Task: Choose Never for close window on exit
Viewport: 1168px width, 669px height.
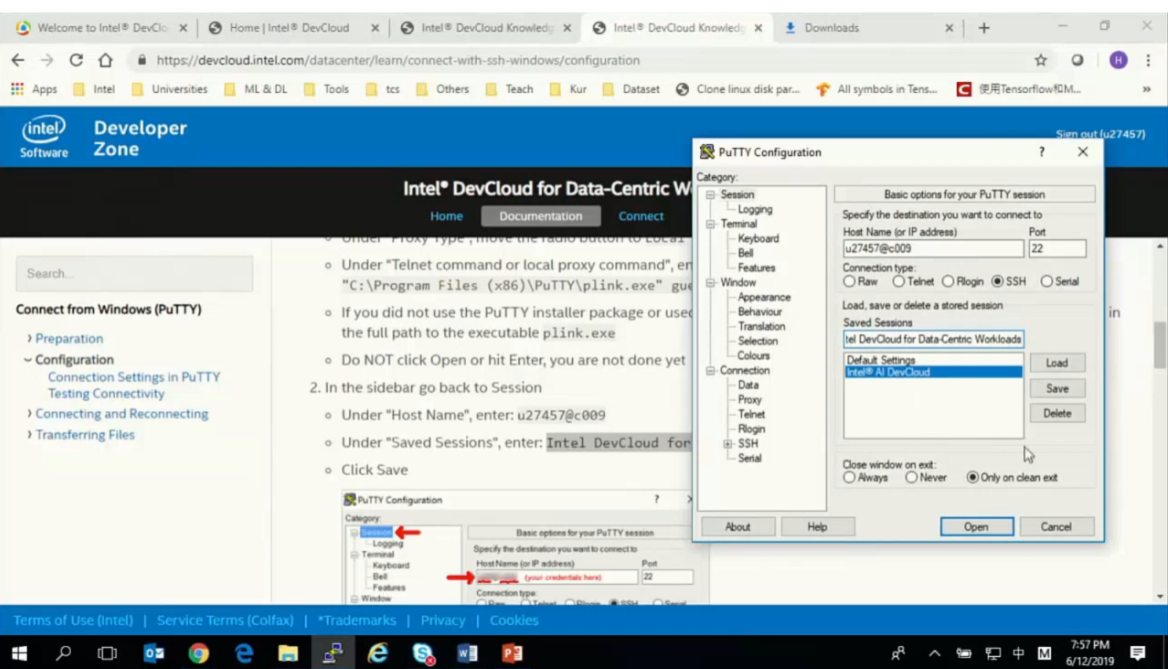Action: tap(911, 478)
